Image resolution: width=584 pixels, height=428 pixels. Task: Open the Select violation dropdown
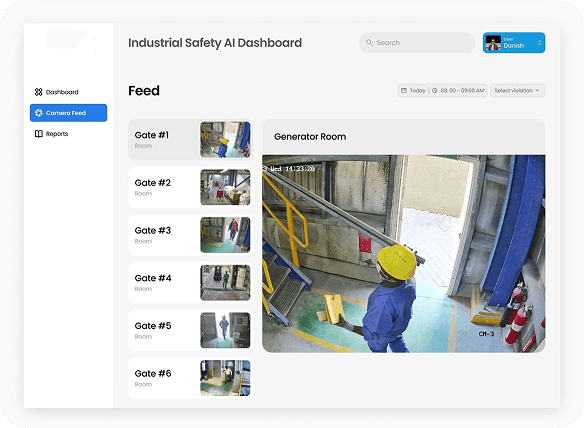517,91
